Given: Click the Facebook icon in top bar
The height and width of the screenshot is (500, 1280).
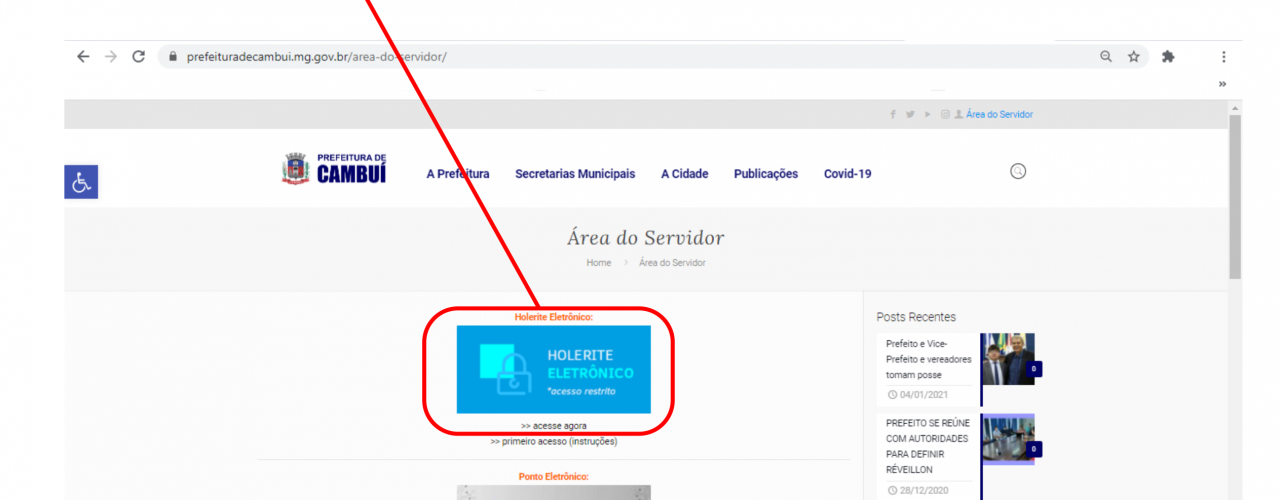Looking at the screenshot, I should pos(893,115).
